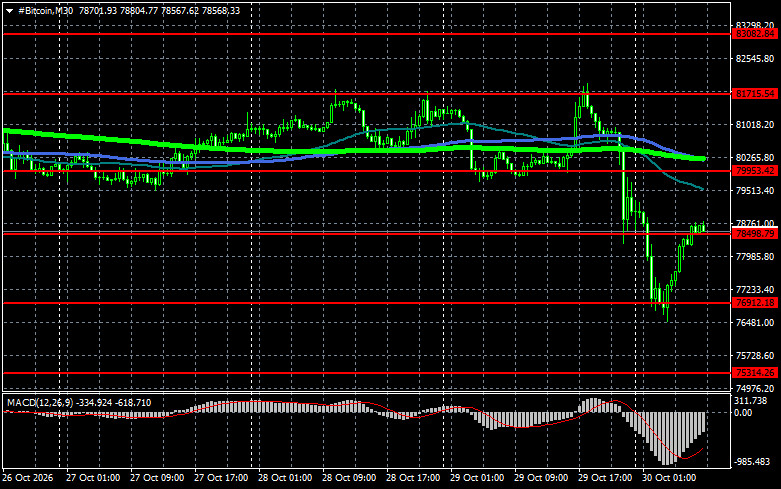The width and height of the screenshot is (781, 489).
Task: Select the 81715.54 red price level label
Action: tap(755, 94)
